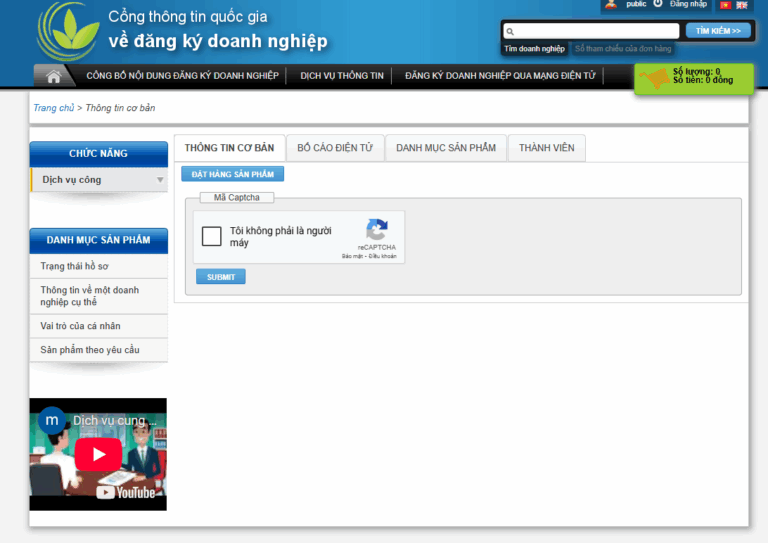Click the green leaf portal logo
The width and height of the screenshot is (768, 543).
click(x=67, y=30)
